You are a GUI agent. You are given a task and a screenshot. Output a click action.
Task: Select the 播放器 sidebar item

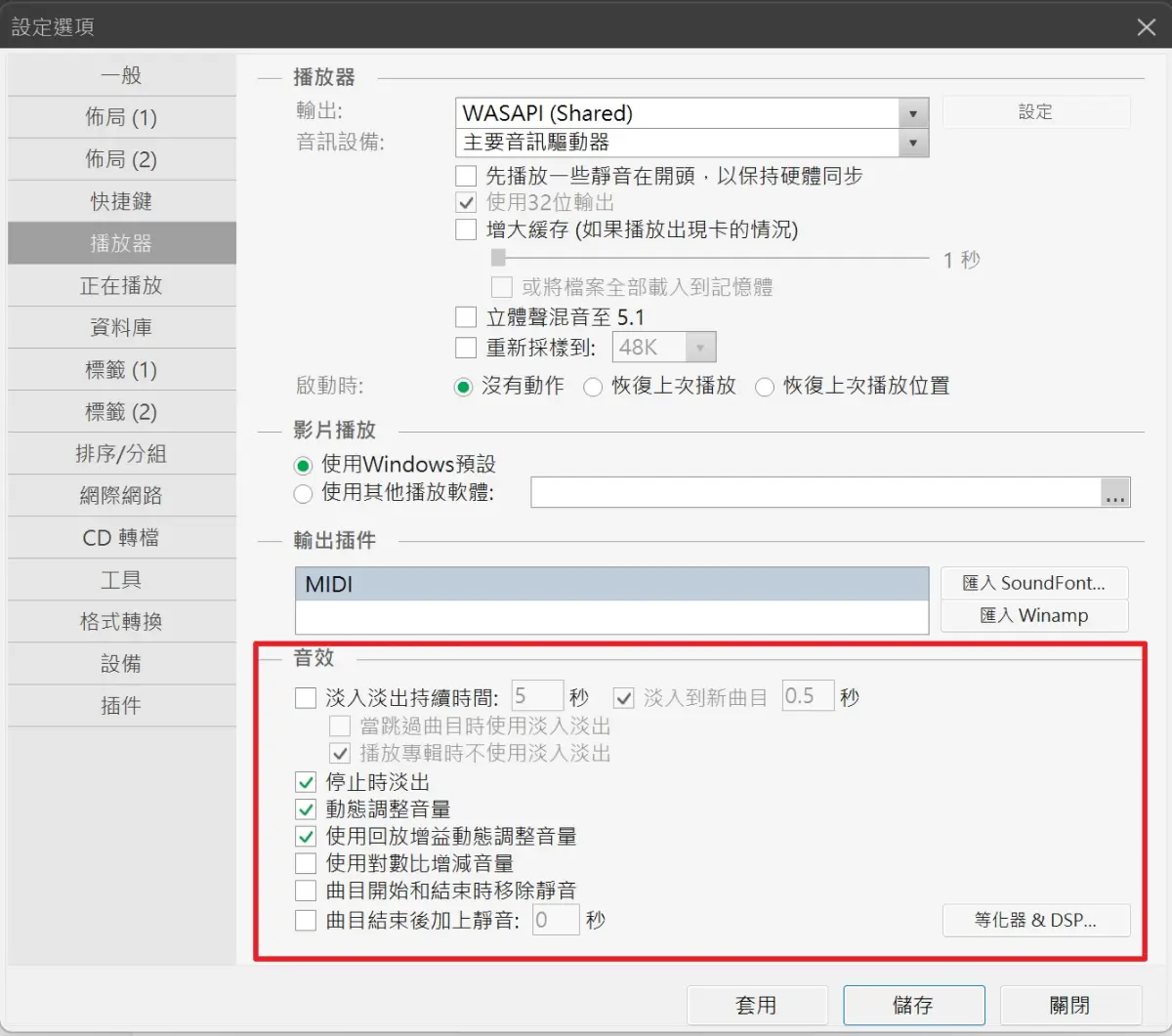coord(122,243)
